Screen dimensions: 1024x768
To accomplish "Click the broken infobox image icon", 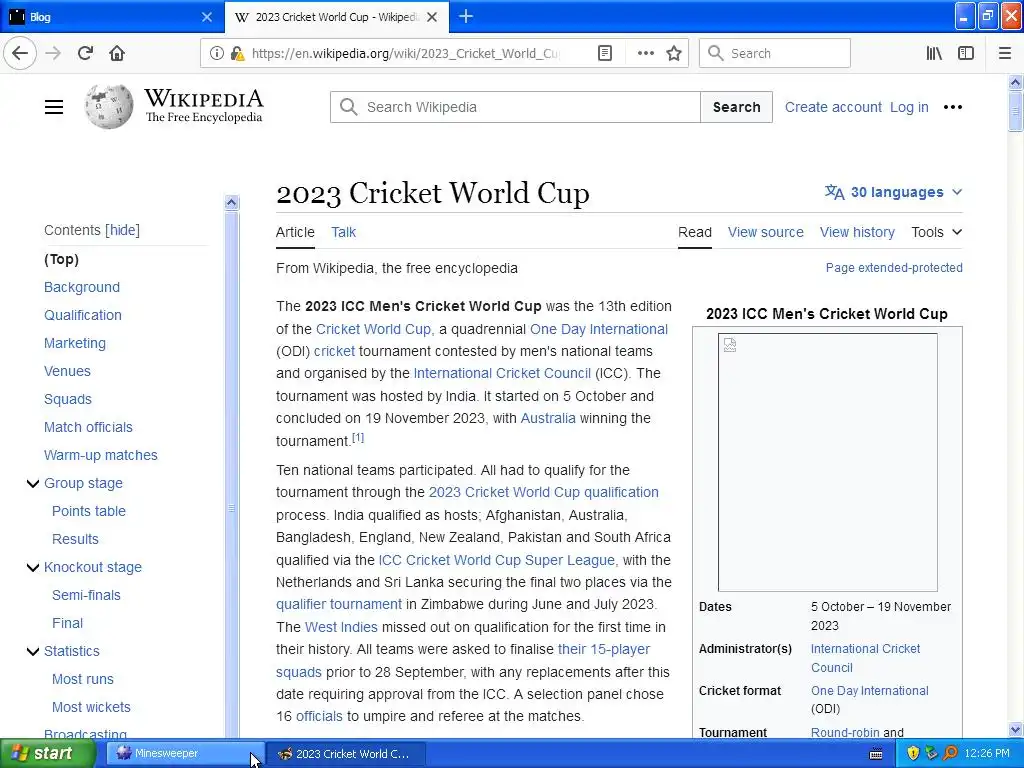I will tap(730, 345).
